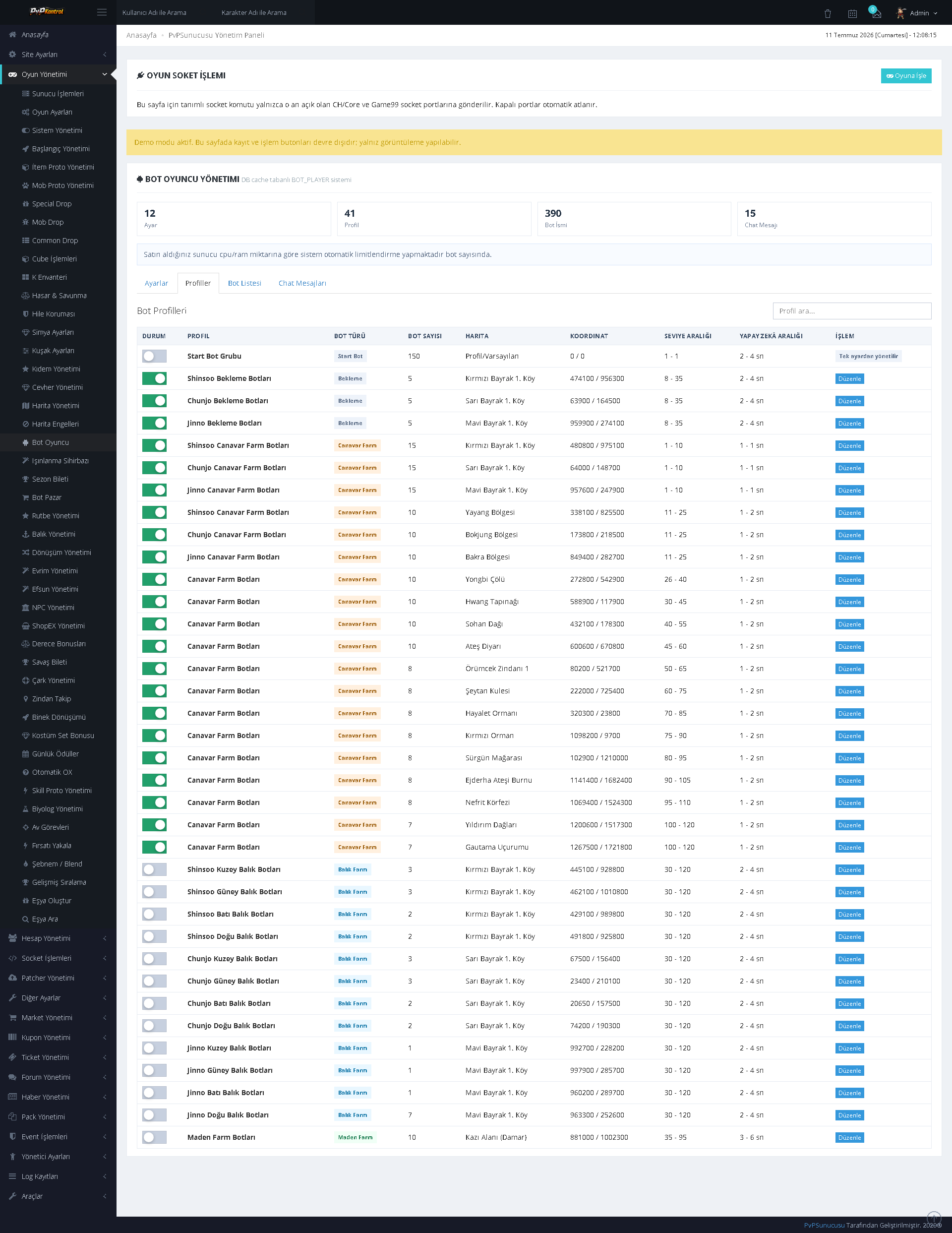Enable the Maden Farm Botları toggle
Screen dimensions: 952x1233
154,1137
